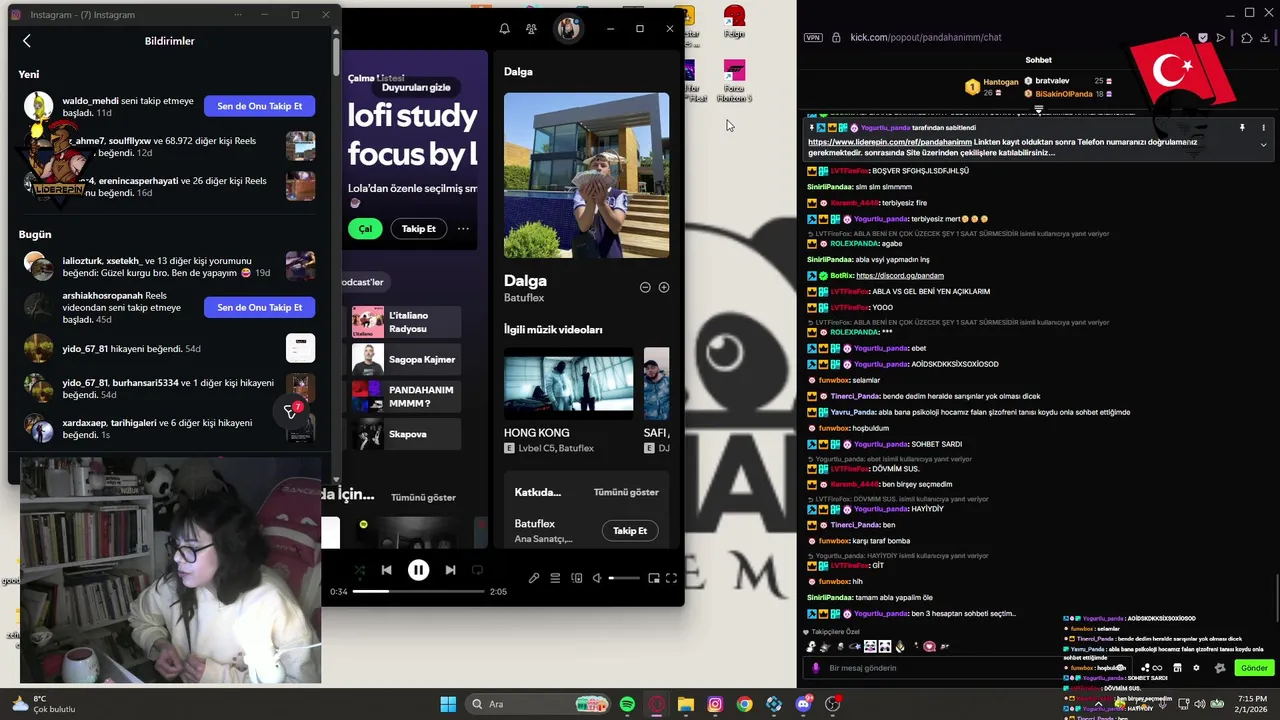Open the Dalga album cover image
The height and width of the screenshot is (720, 1280).
click(586, 175)
